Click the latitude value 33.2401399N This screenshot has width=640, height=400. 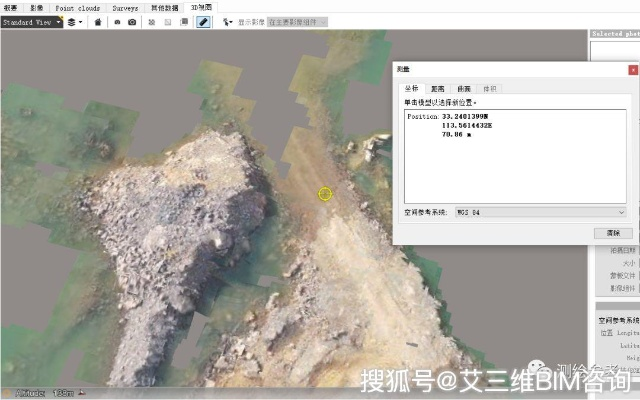465,117
